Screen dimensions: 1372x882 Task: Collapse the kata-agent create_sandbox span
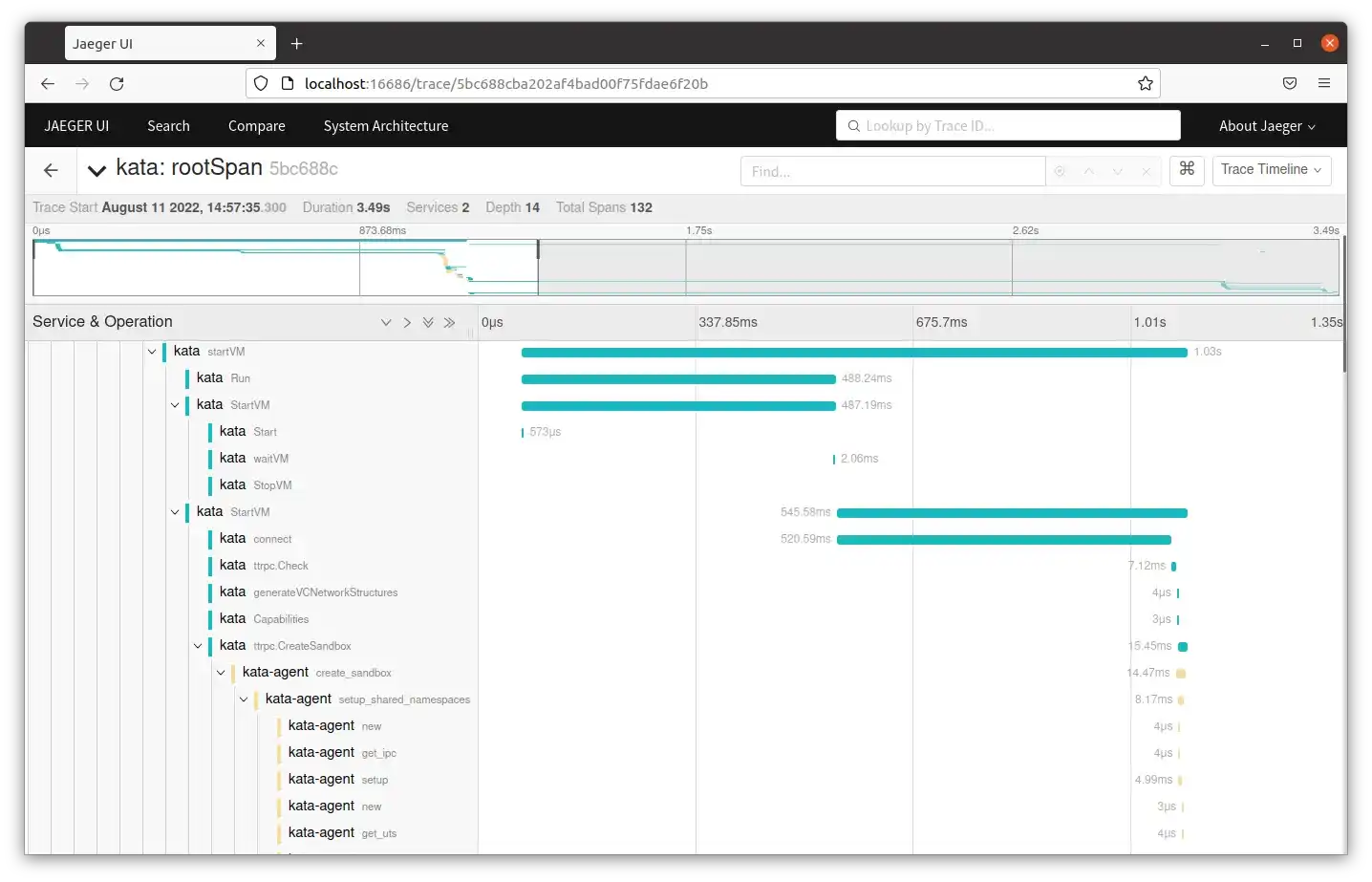coord(221,673)
